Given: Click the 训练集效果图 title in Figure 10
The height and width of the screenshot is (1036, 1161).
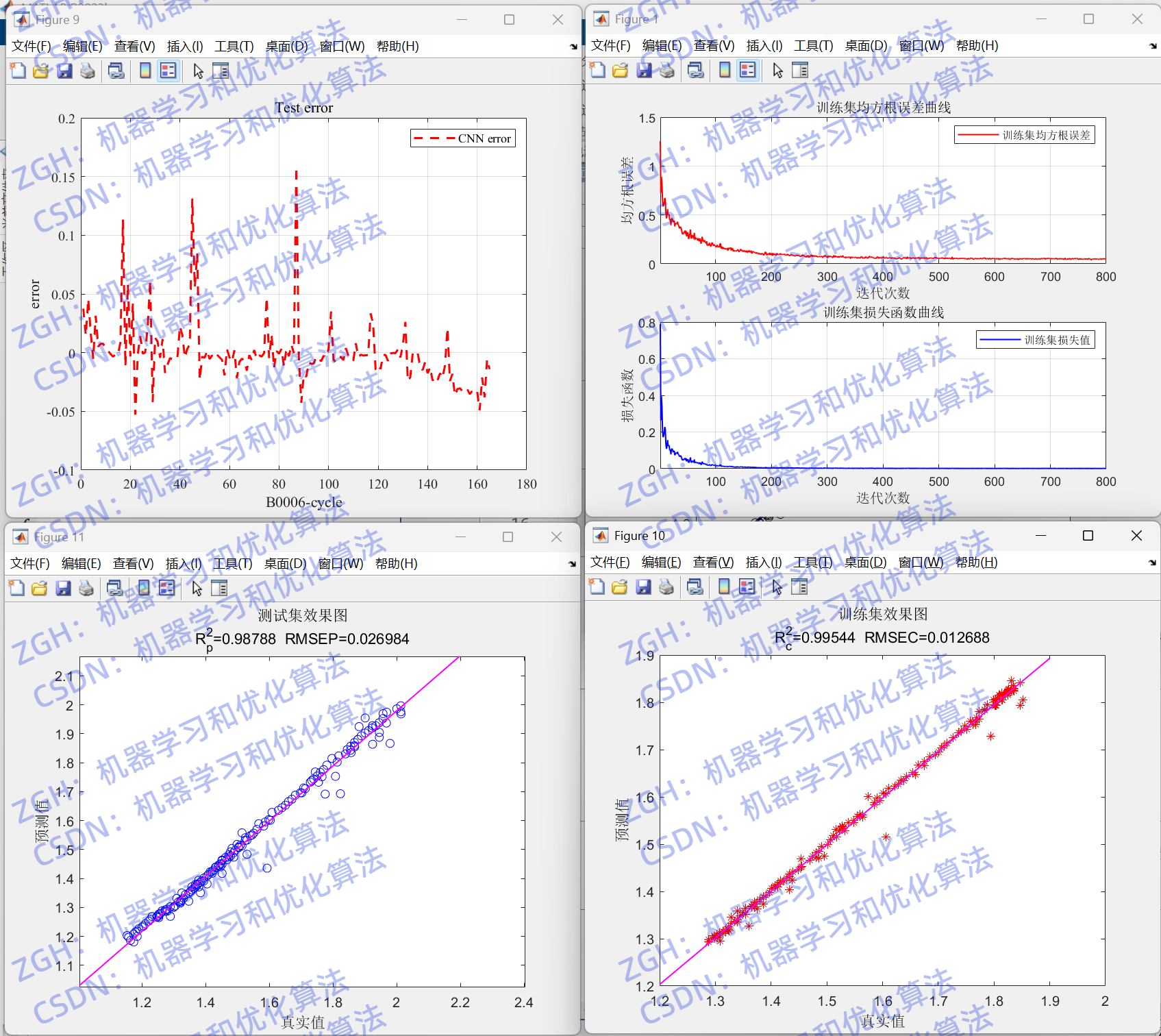Looking at the screenshot, I should [883, 614].
